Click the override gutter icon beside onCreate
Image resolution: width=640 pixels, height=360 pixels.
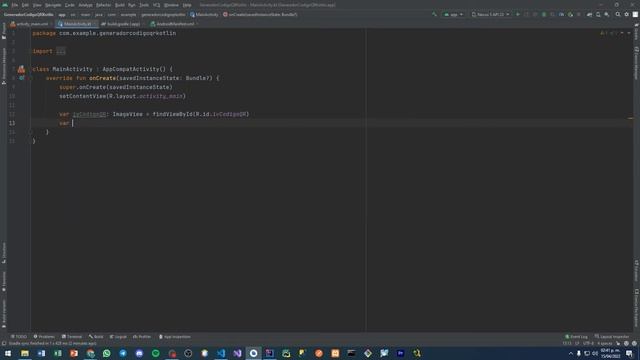22,78
